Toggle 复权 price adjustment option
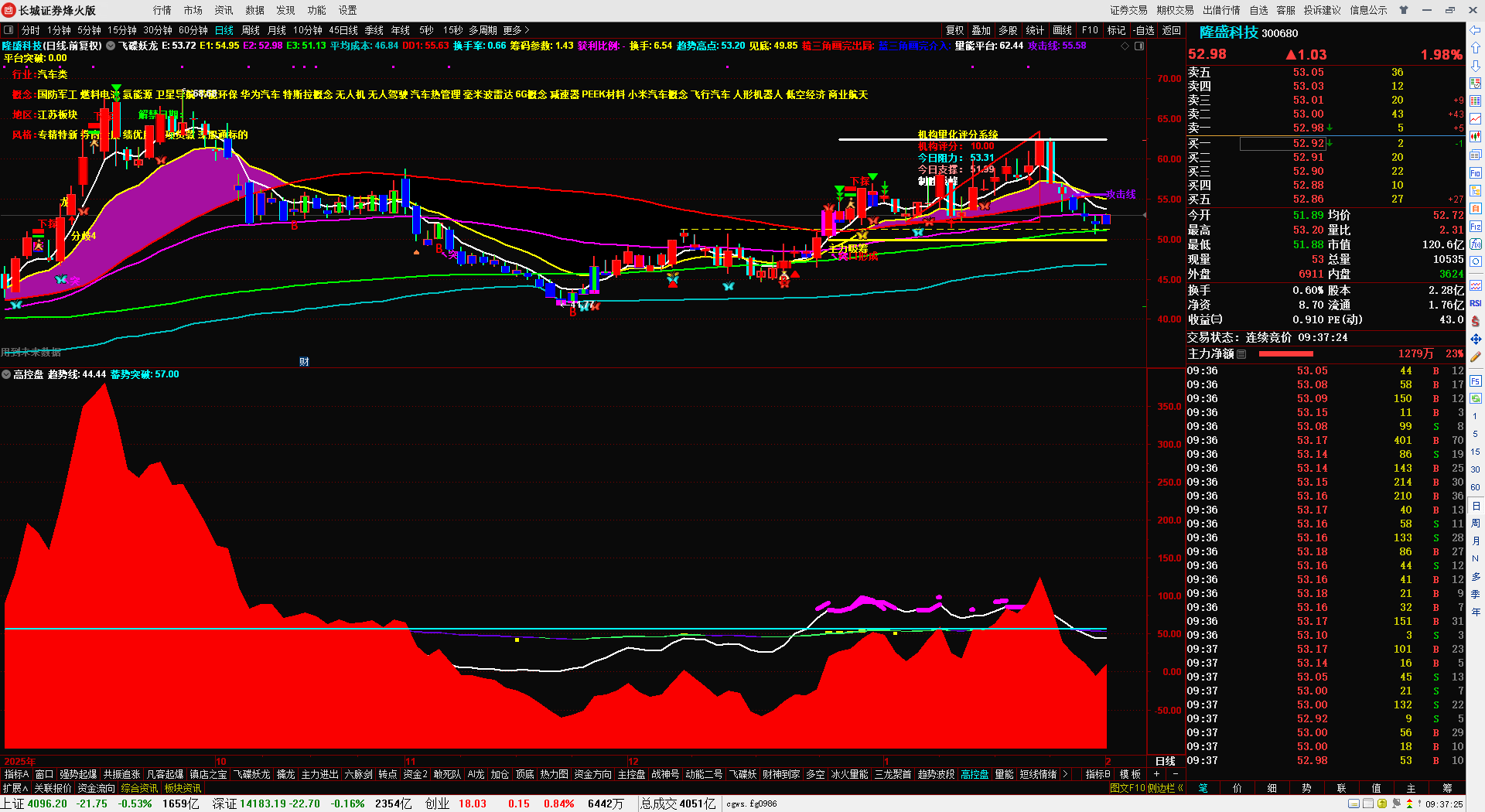 955,30
